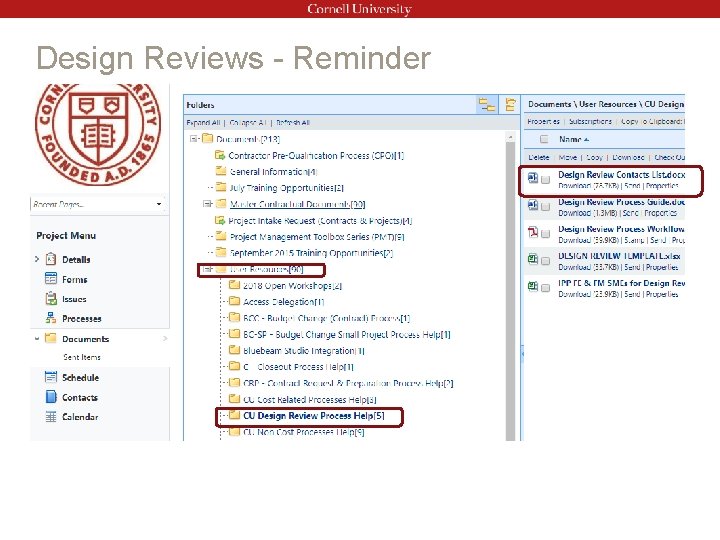The width and height of the screenshot is (720, 540).
Task: Click Word icon of Design Review Contacts List
Action: pyautogui.click(x=533, y=178)
